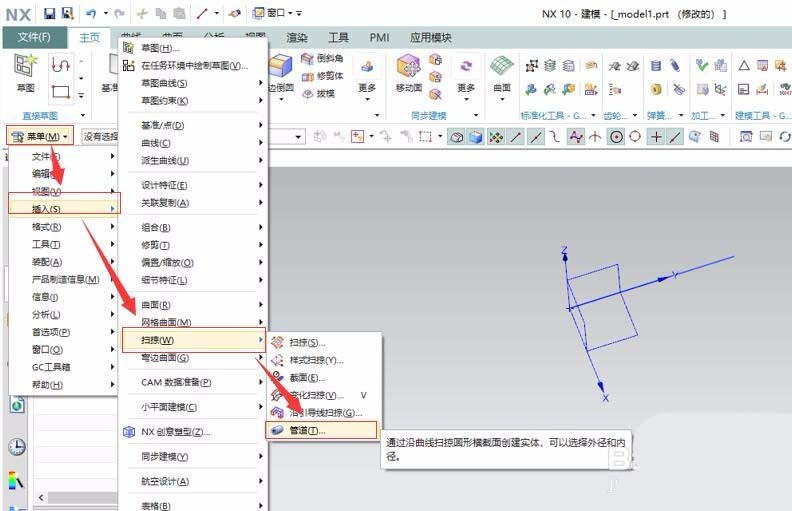The image size is (792, 511).
Task: Open the 设计特征(E) submenu
Action: click(x=193, y=185)
